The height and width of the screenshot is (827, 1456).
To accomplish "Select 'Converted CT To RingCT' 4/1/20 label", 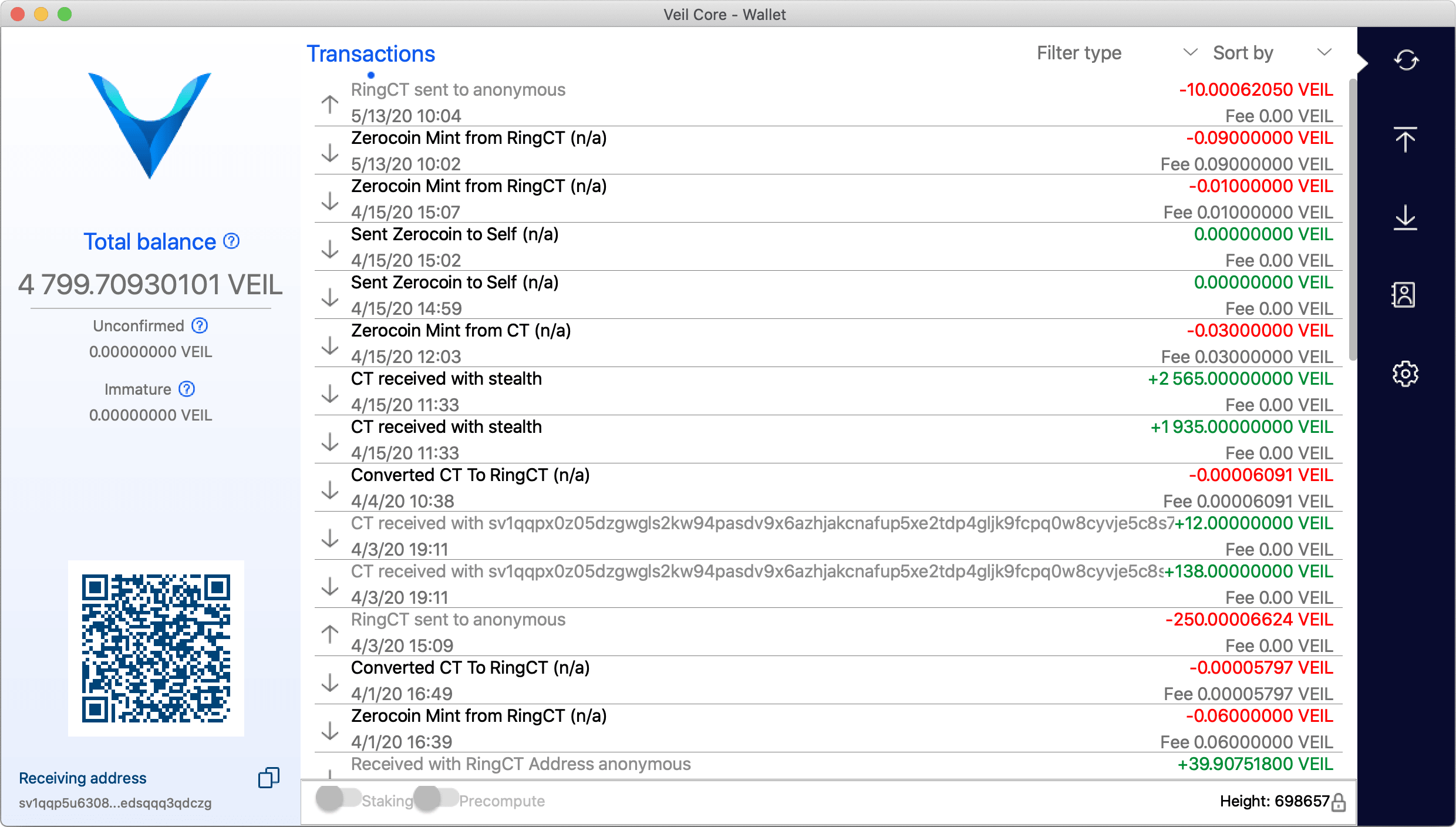I will click(x=470, y=668).
